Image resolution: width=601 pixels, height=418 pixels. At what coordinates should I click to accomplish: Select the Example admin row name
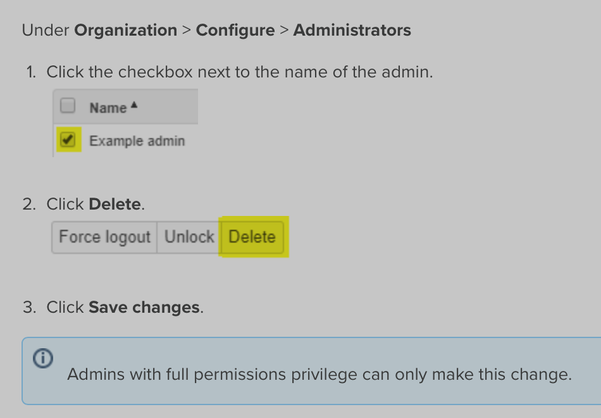(x=137, y=141)
